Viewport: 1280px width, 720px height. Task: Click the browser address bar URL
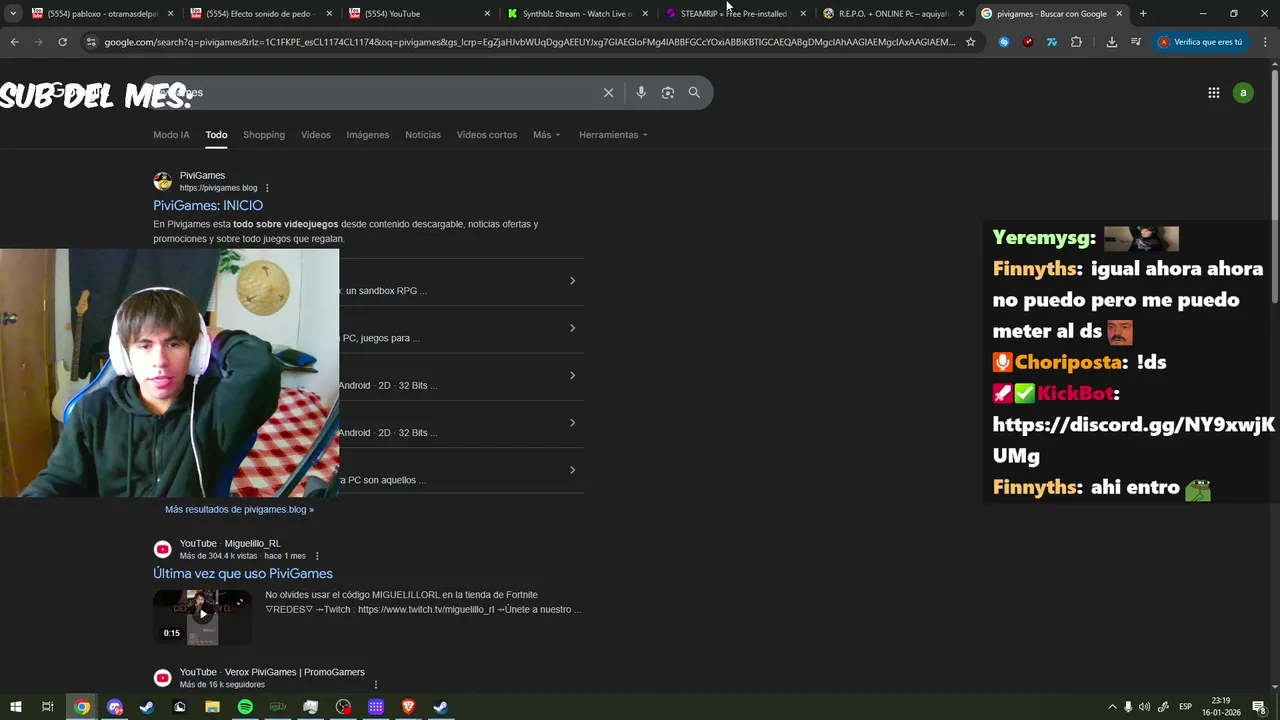pyautogui.click(x=530, y=42)
